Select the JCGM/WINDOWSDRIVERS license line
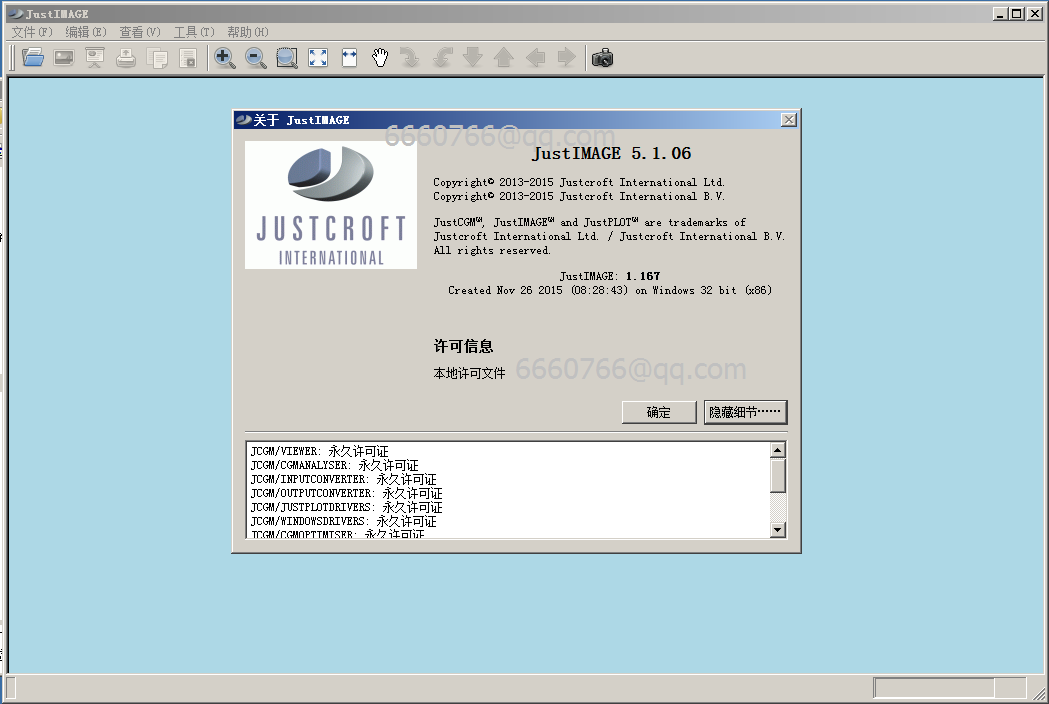This screenshot has height=704, width=1049. pyautogui.click(x=343, y=521)
